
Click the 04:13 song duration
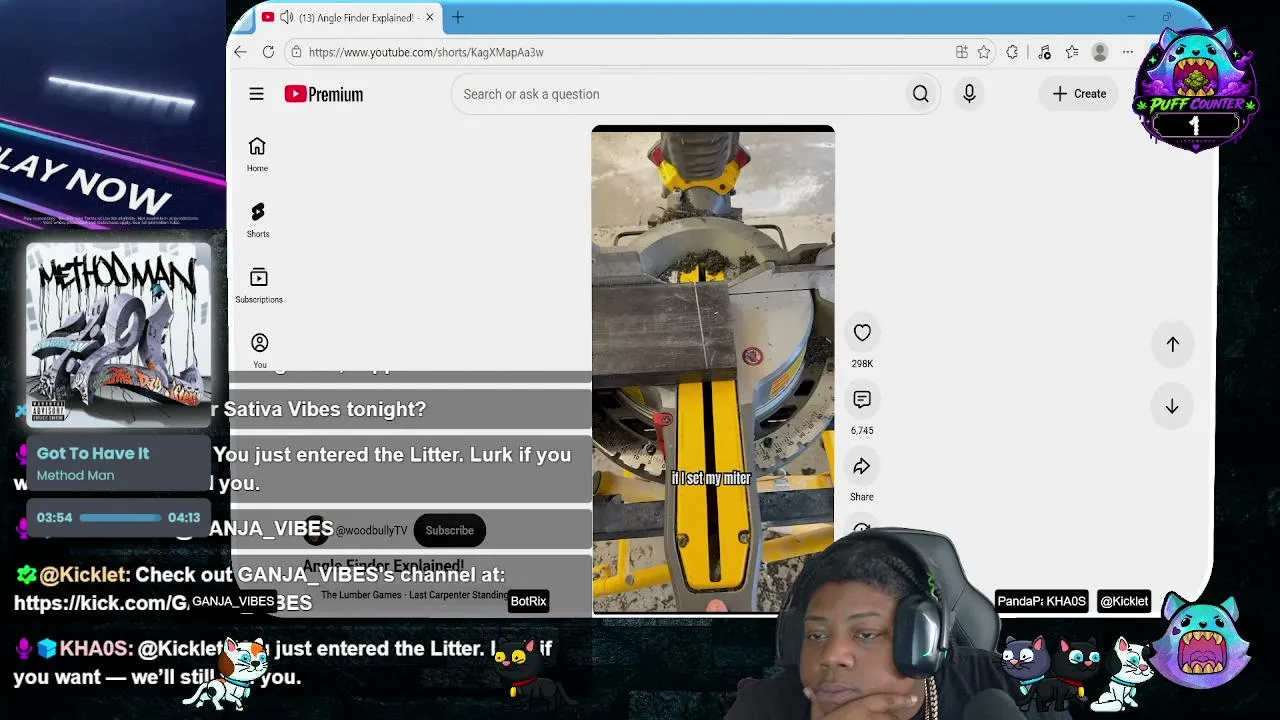184,518
